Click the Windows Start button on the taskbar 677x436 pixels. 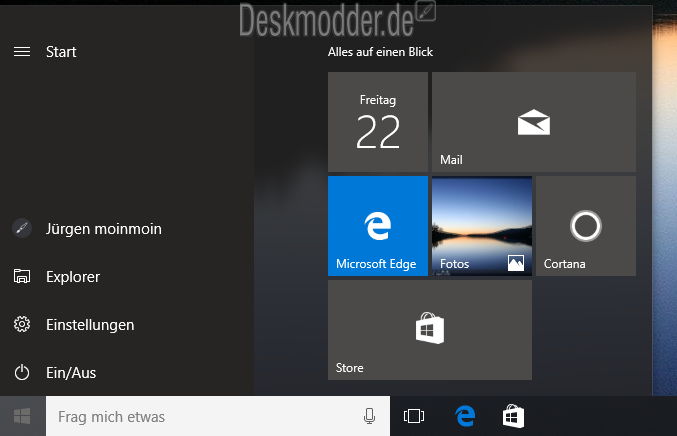(x=22, y=416)
